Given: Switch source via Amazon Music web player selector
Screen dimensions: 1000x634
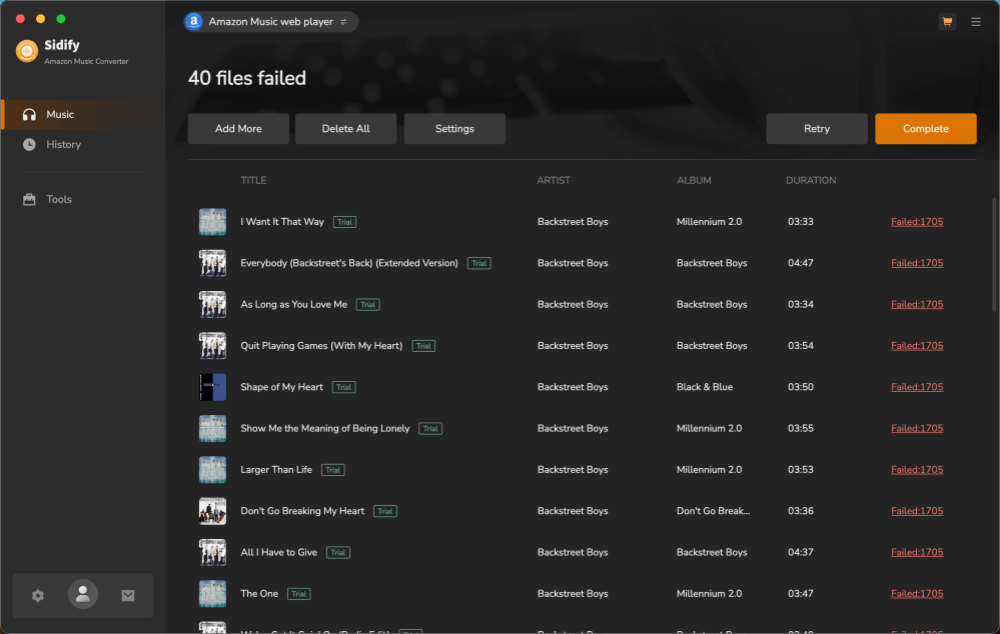Looking at the screenshot, I should click(x=271, y=22).
